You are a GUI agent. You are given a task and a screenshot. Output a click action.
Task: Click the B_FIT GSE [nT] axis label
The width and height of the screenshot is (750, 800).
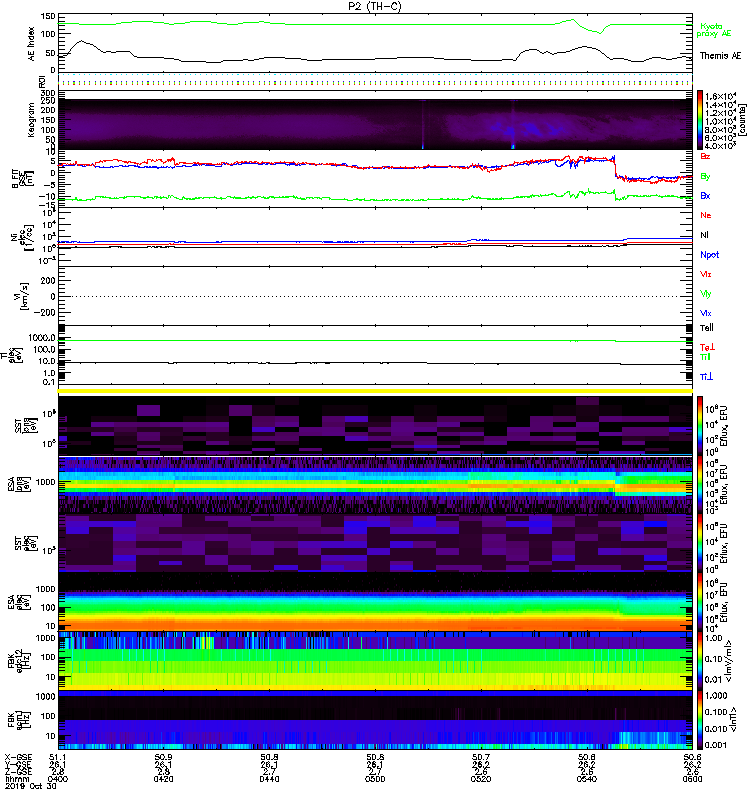21,179
